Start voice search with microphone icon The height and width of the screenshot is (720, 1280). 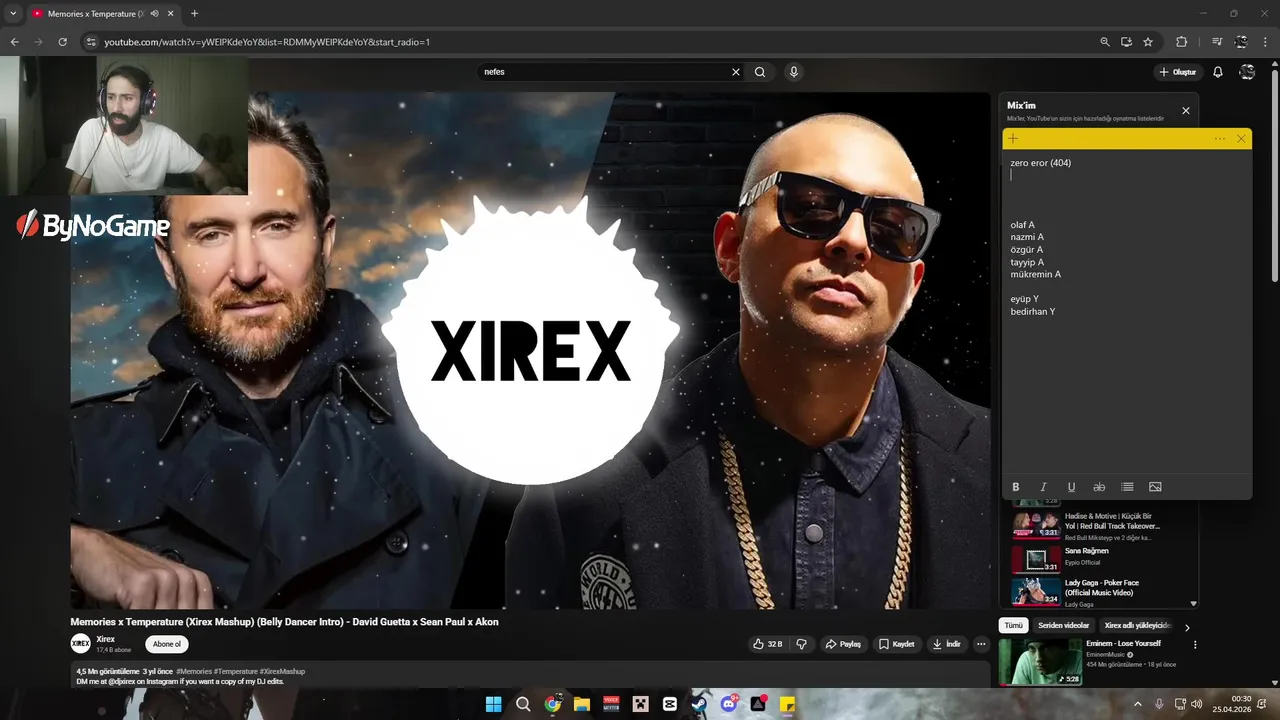(x=793, y=72)
